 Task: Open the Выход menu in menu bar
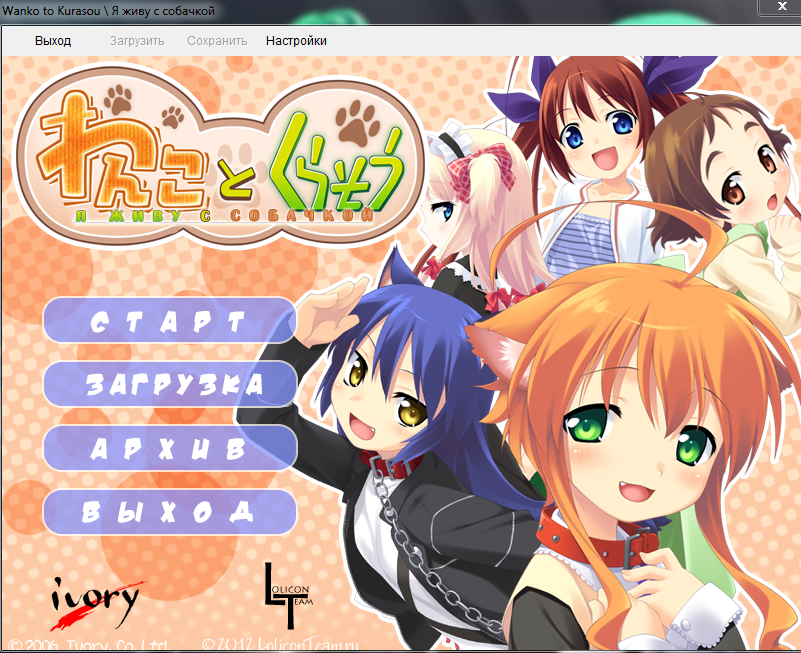point(53,41)
